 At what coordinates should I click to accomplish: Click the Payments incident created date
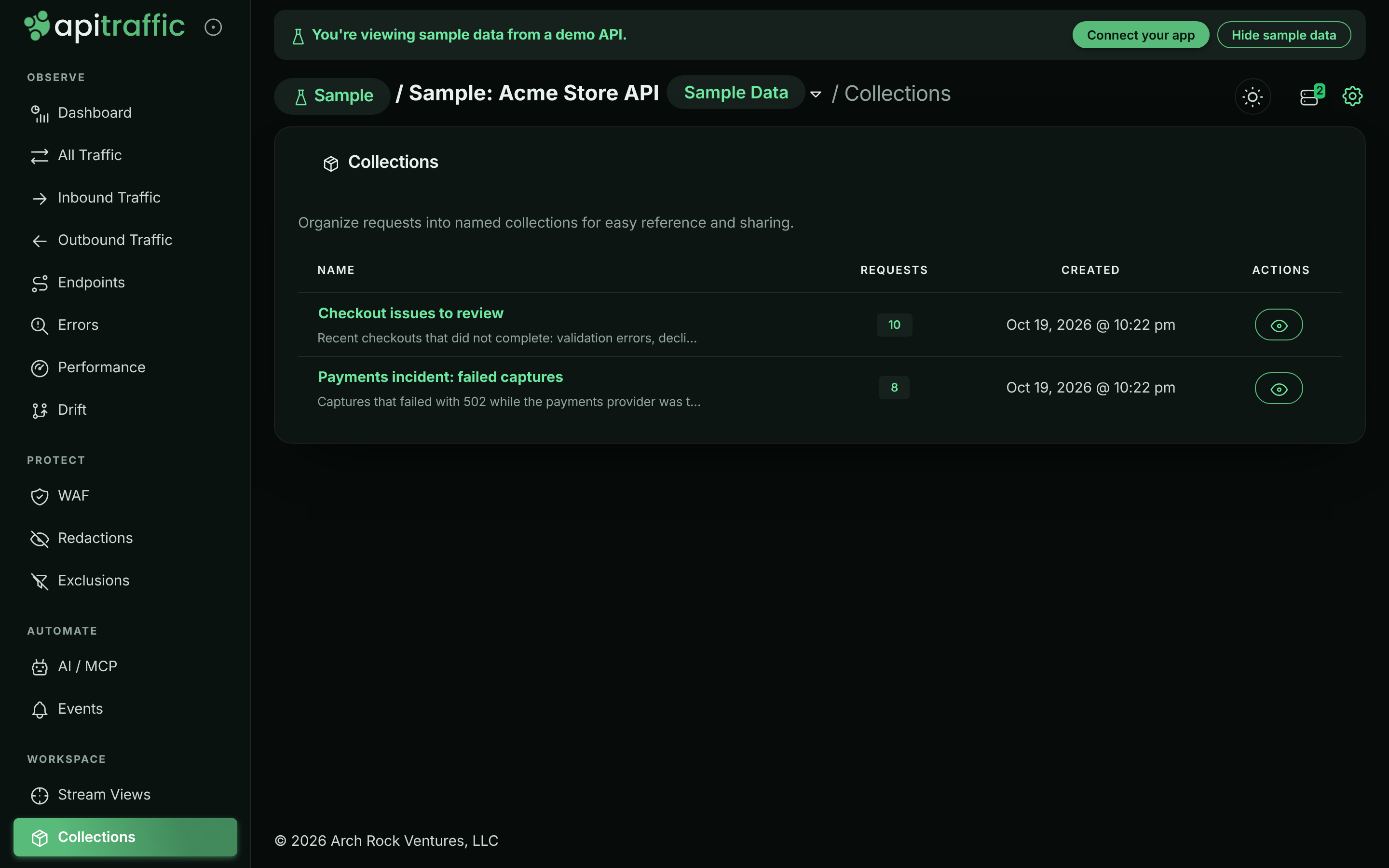[1090, 388]
